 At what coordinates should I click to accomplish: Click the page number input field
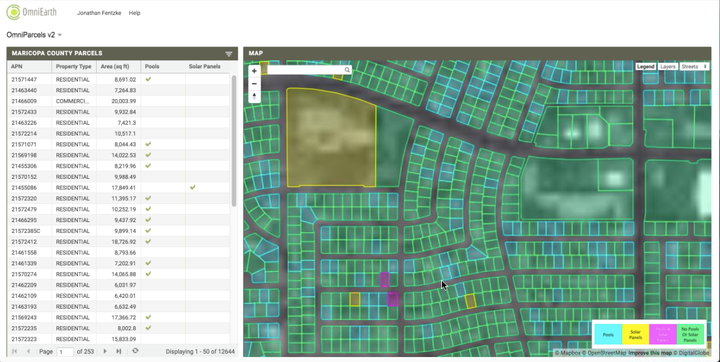65,351
